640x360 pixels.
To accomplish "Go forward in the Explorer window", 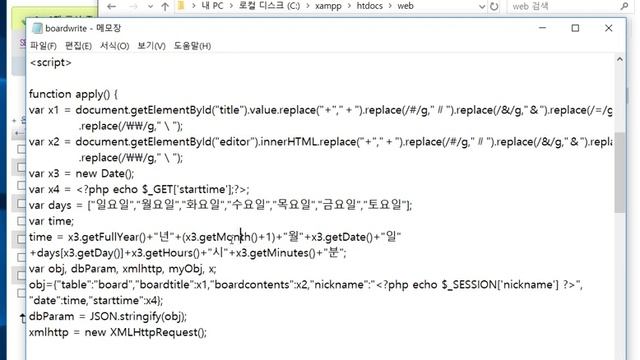I will [133, 6].
